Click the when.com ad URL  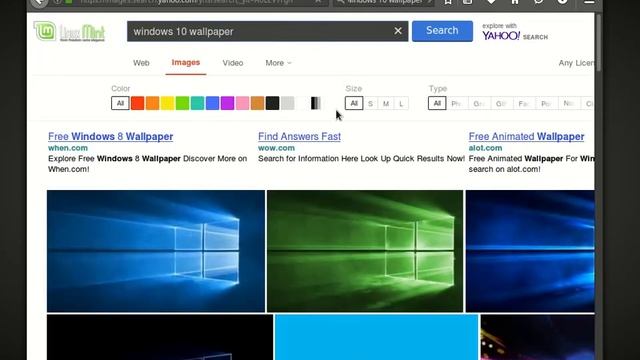(x=68, y=148)
